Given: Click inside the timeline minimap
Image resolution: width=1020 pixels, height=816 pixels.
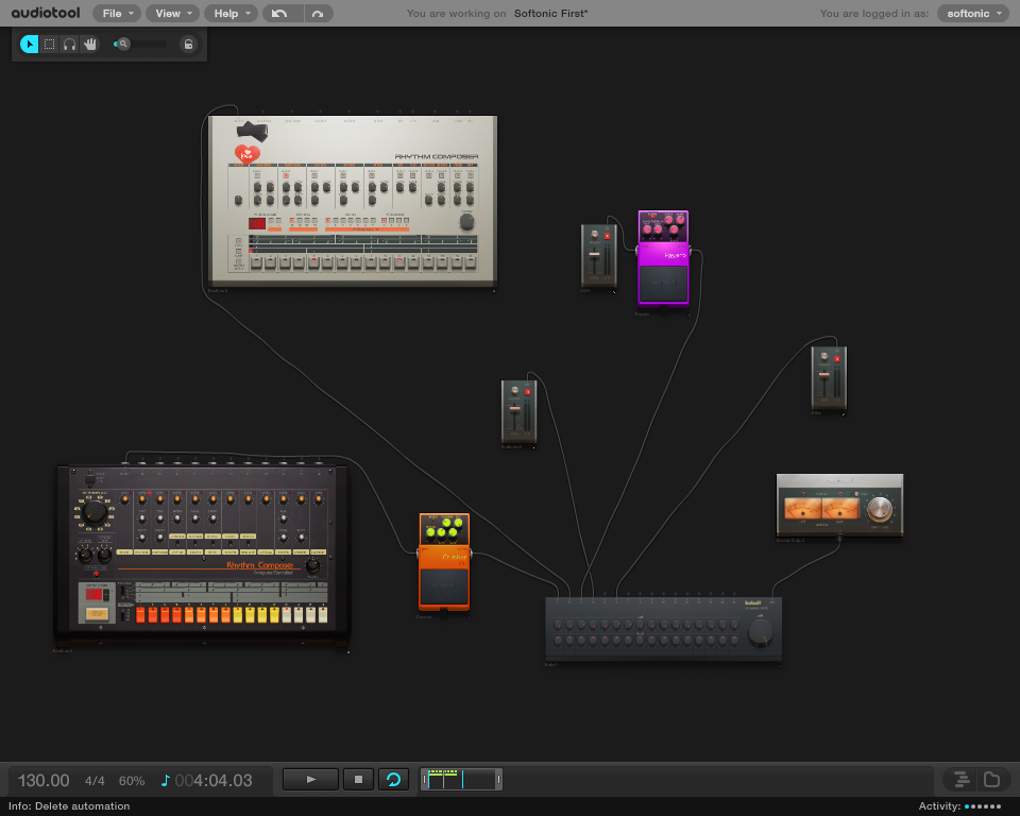Looking at the screenshot, I should coord(460,779).
